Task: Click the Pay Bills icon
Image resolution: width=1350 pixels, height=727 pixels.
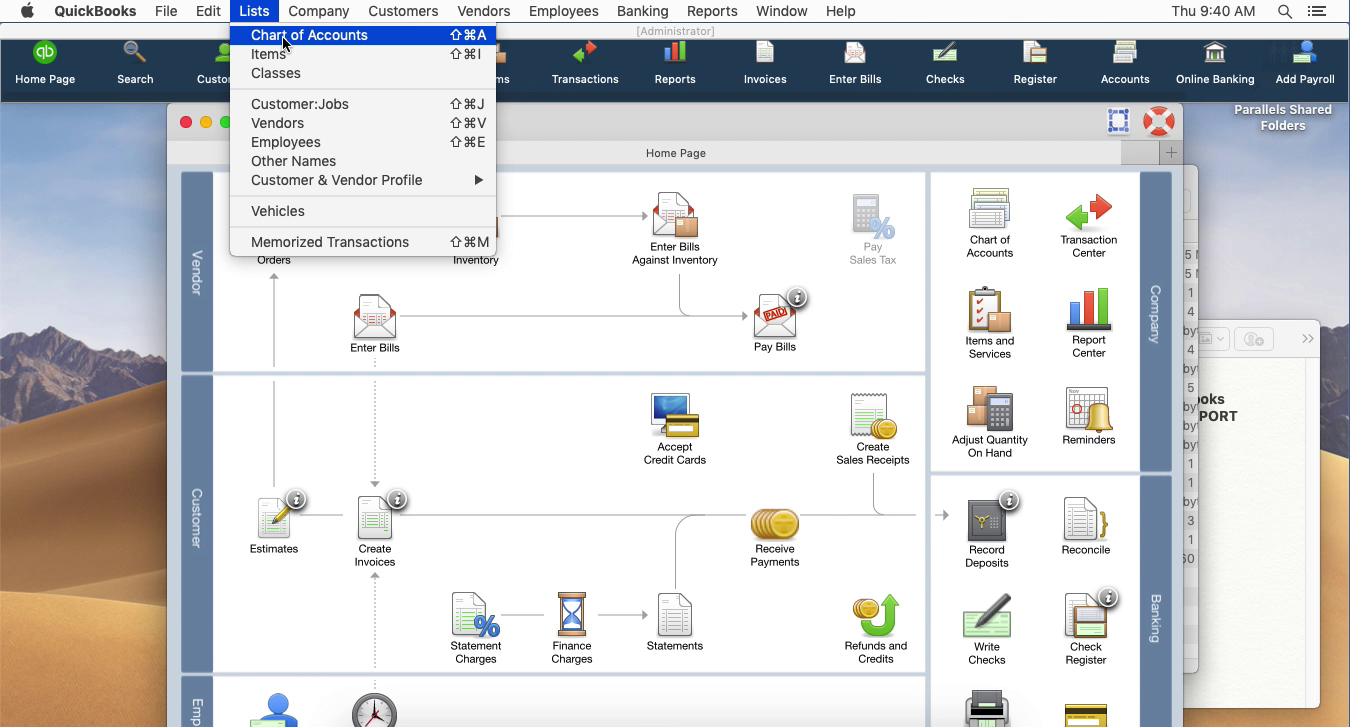Action: pos(775,315)
